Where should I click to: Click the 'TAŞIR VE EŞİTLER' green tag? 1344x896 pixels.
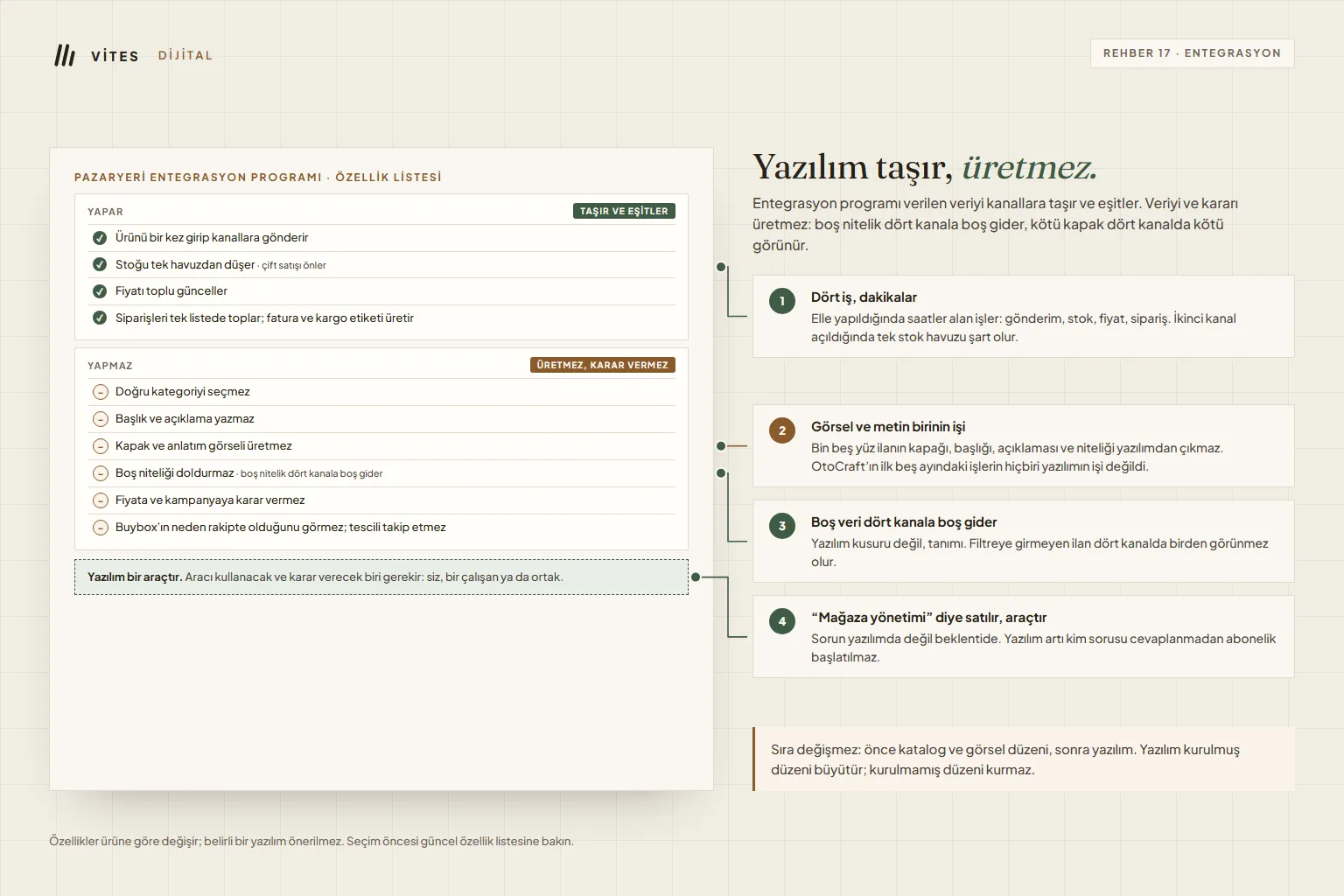click(624, 211)
